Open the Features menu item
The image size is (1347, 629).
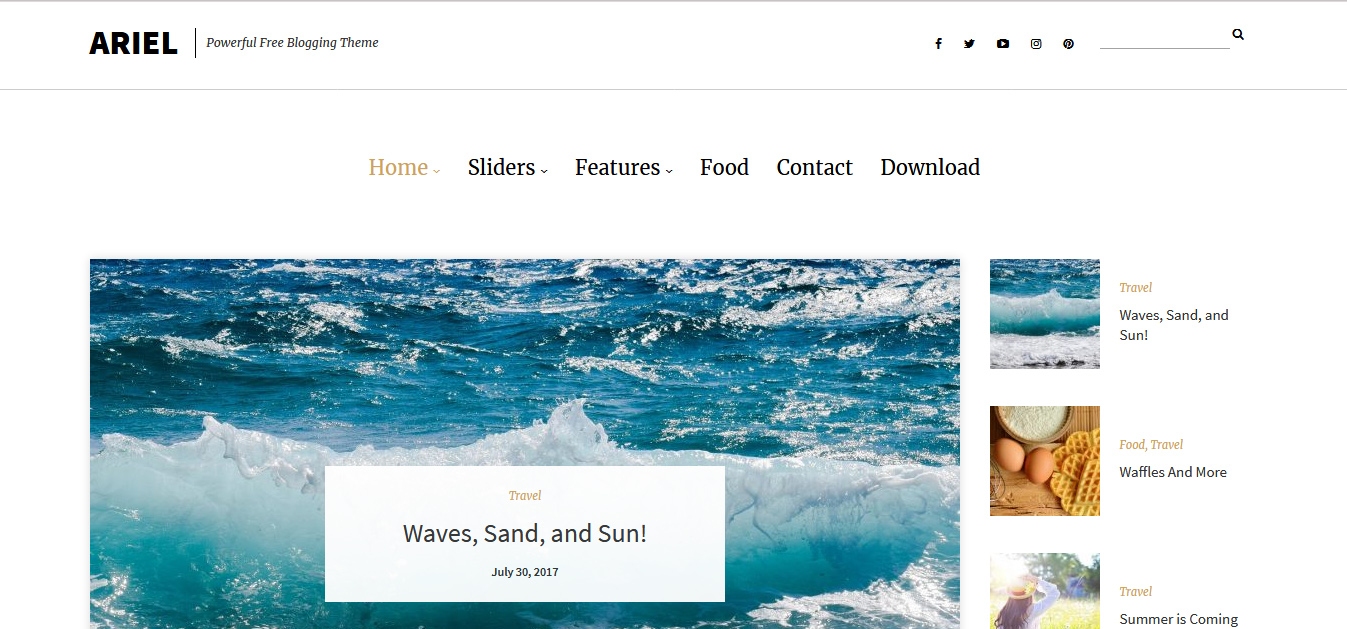pos(617,167)
